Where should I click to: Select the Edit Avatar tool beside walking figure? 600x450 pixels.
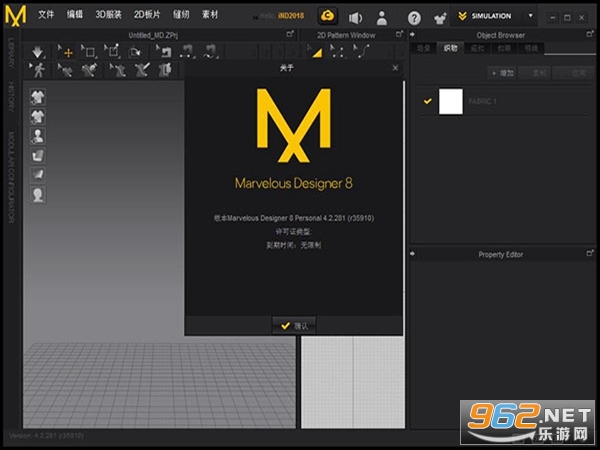point(65,70)
